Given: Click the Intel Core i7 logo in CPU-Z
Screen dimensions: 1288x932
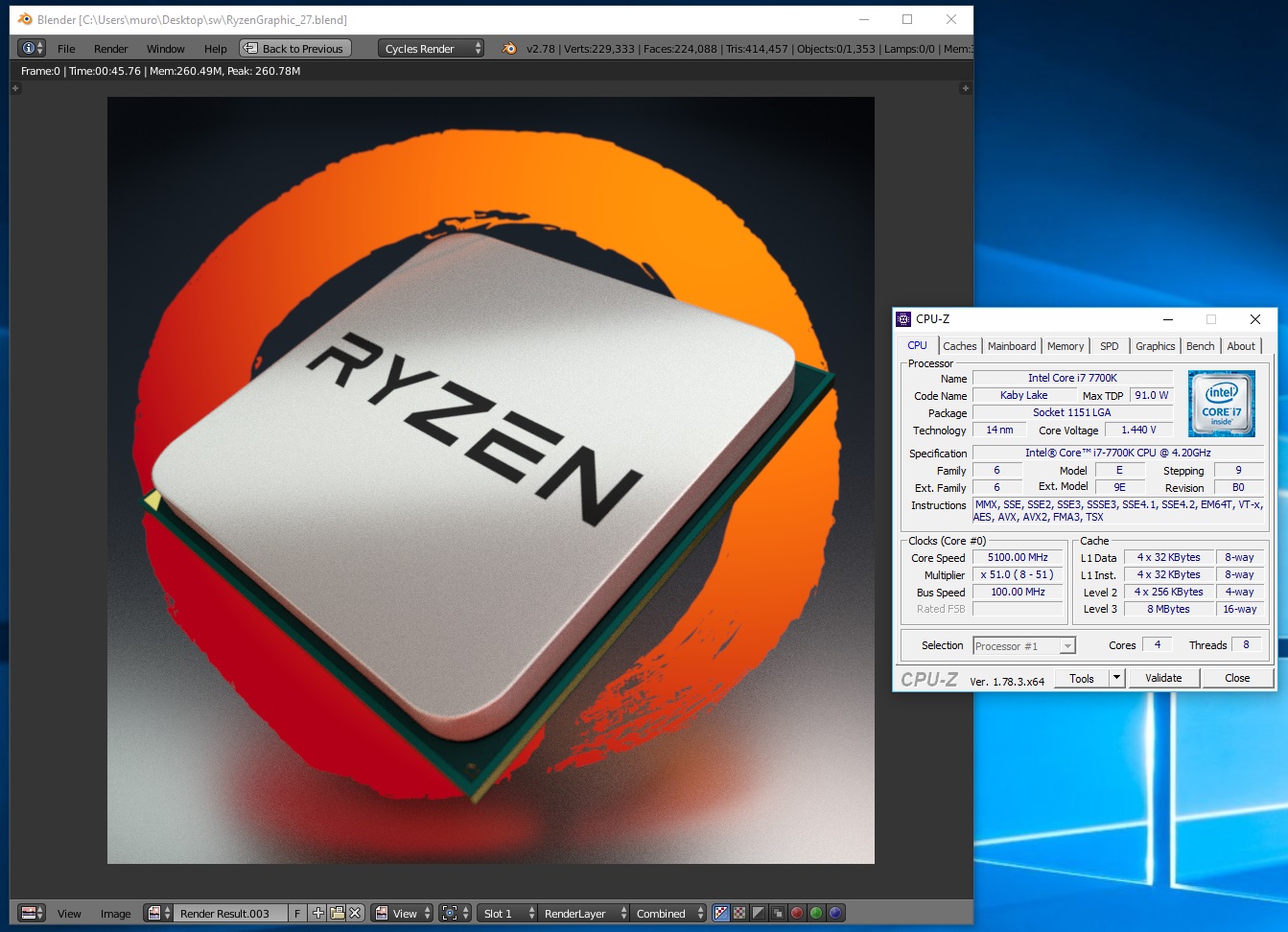Looking at the screenshot, I should point(1221,404).
